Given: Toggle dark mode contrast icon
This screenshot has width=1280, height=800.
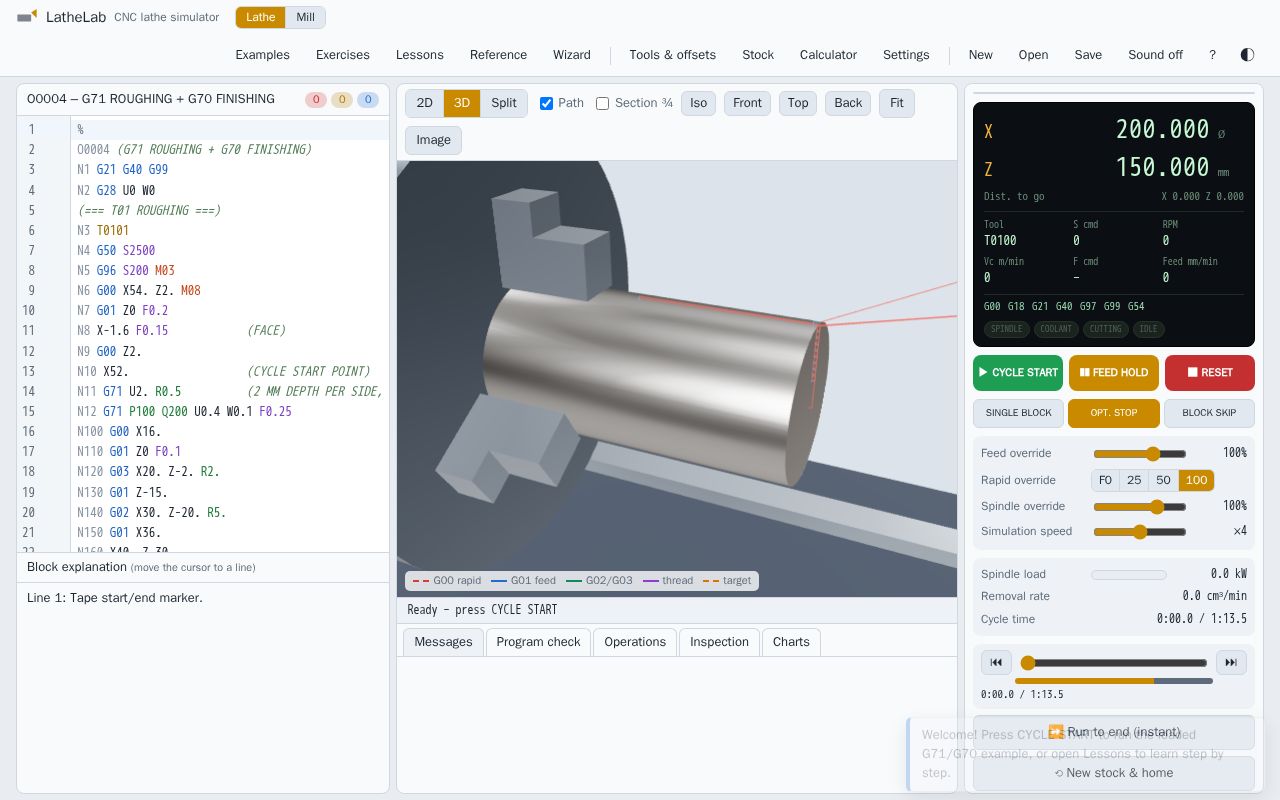Looking at the screenshot, I should click(x=1247, y=55).
